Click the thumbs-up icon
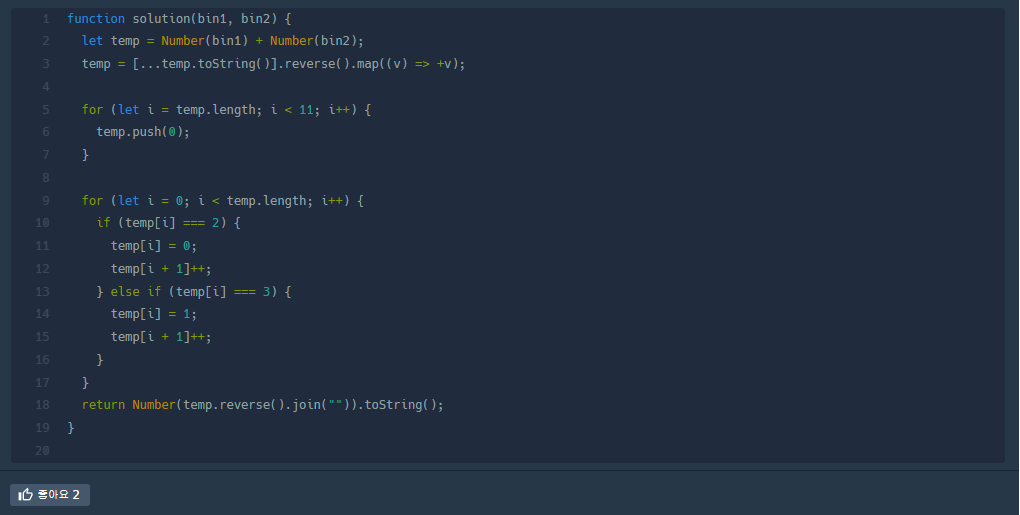 (x=25, y=495)
